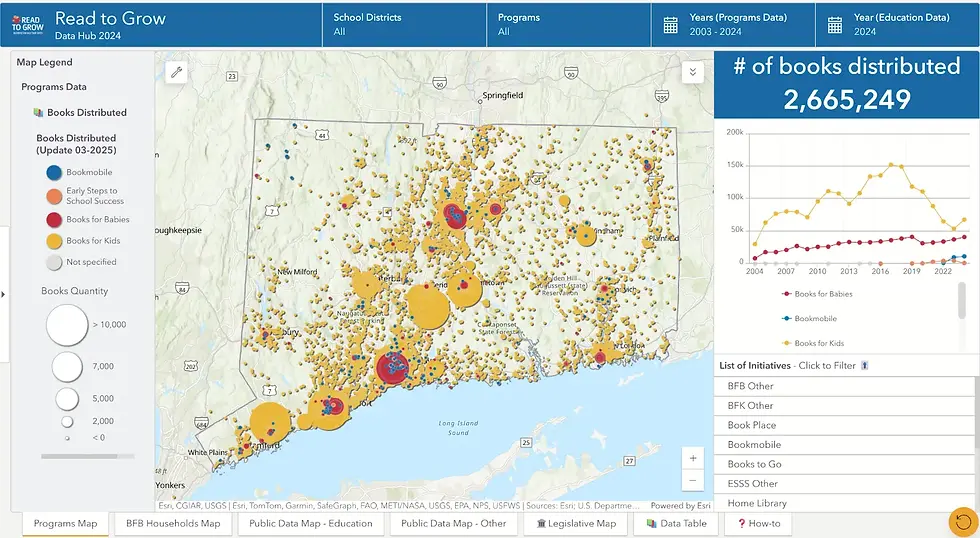Toggle Bookmobile chart legend series
Image resolution: width=980 pixels, height=538 pixels.
(809, 319)
